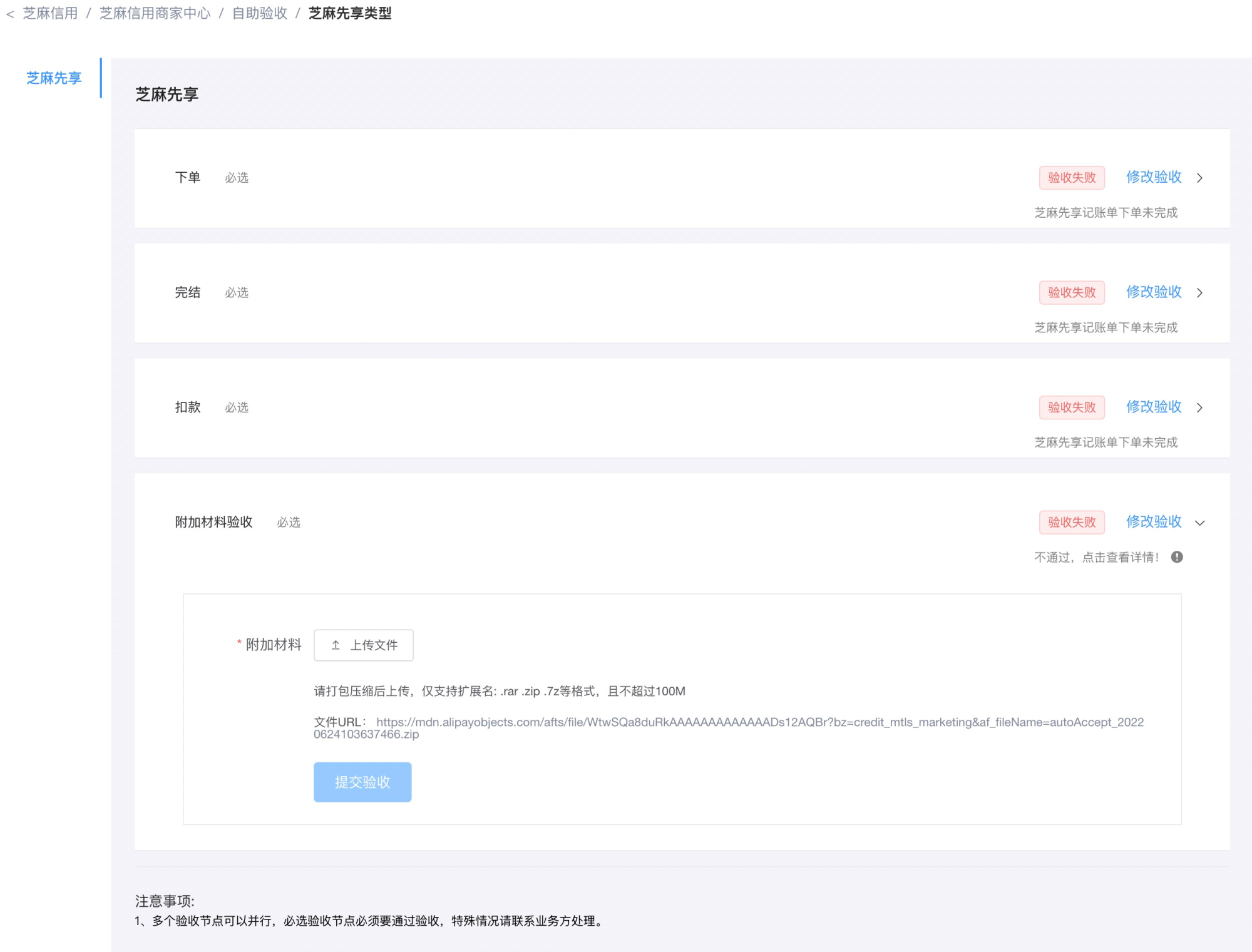Open the uploaded file URL link
1252x952 pixels.
tap(729, 728)
